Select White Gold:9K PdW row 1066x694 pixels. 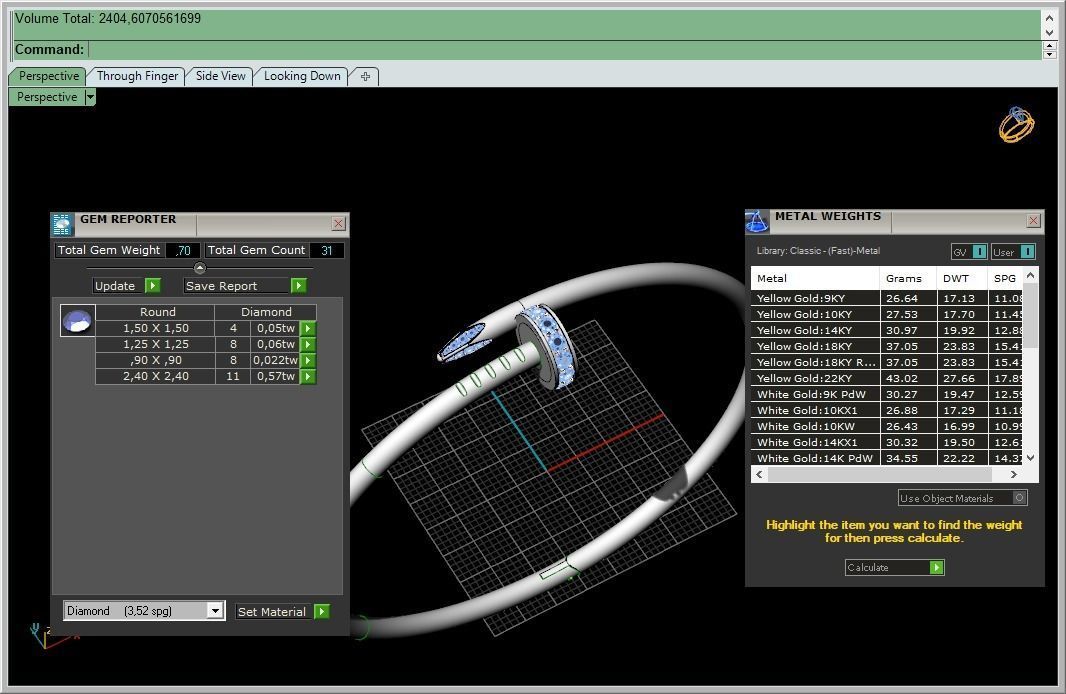(887, 394)
